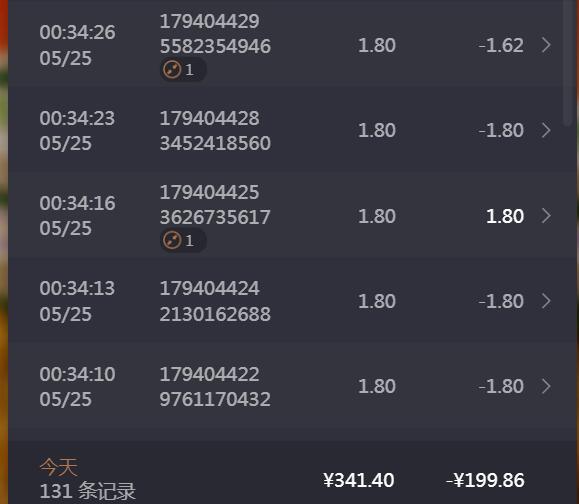Screen dimensions: 579x504
Task: Click total stake ¥341.40
Action: coord(359,480)
